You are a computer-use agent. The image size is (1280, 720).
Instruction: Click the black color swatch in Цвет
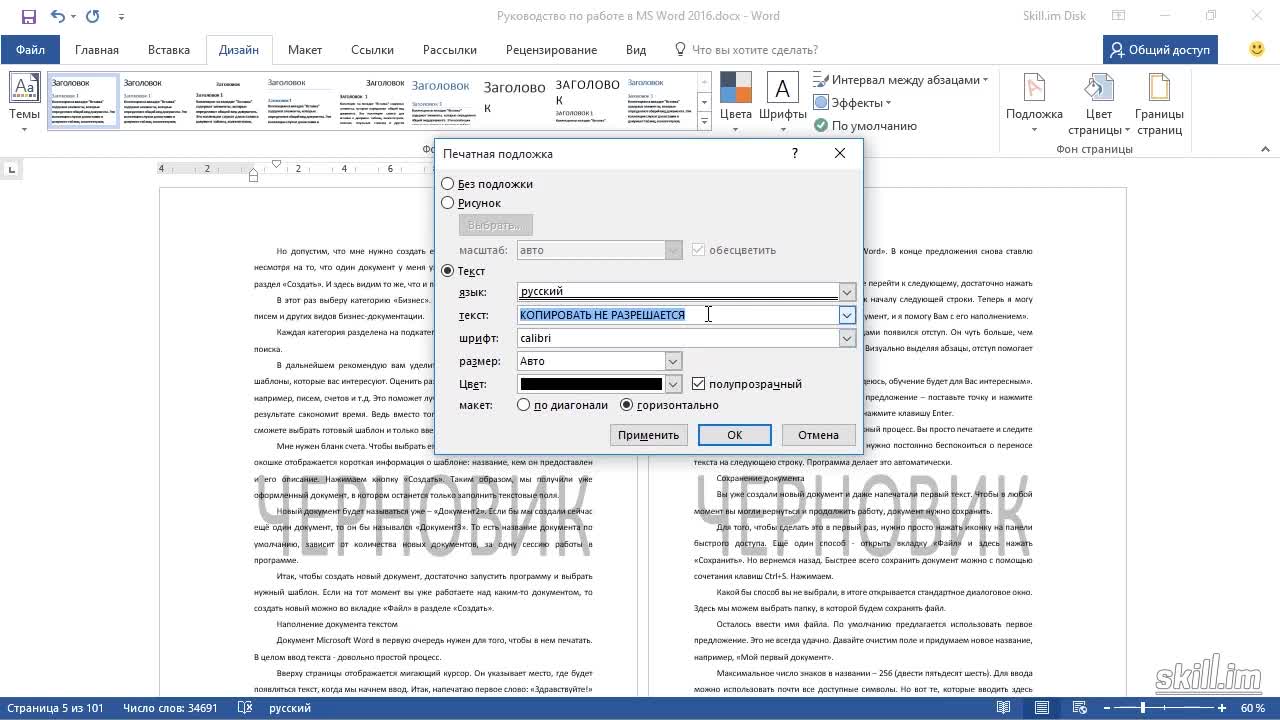[591, 384]
